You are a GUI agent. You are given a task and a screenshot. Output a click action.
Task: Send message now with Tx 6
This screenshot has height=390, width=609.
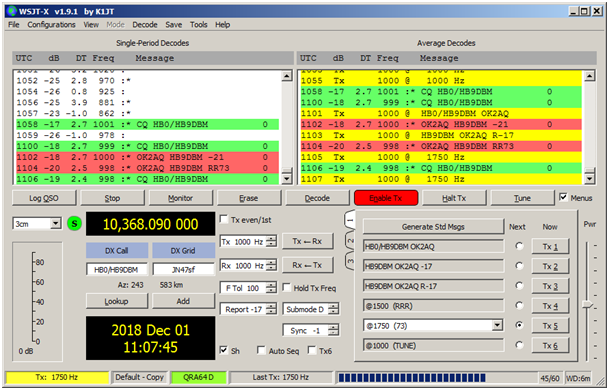coord(550,346)
